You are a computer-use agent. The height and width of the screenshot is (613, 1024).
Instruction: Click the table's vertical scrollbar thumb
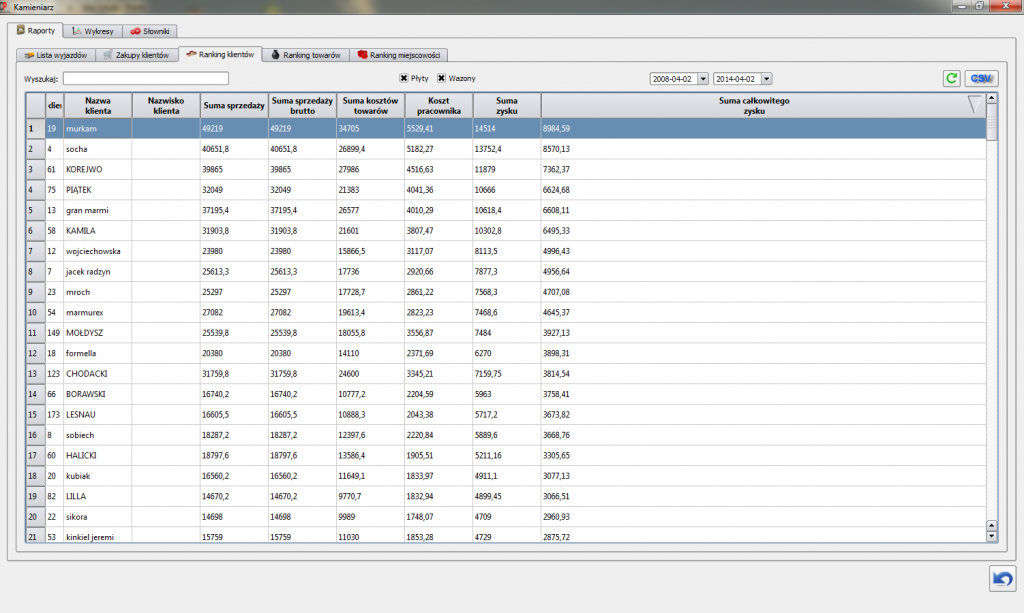991,123
